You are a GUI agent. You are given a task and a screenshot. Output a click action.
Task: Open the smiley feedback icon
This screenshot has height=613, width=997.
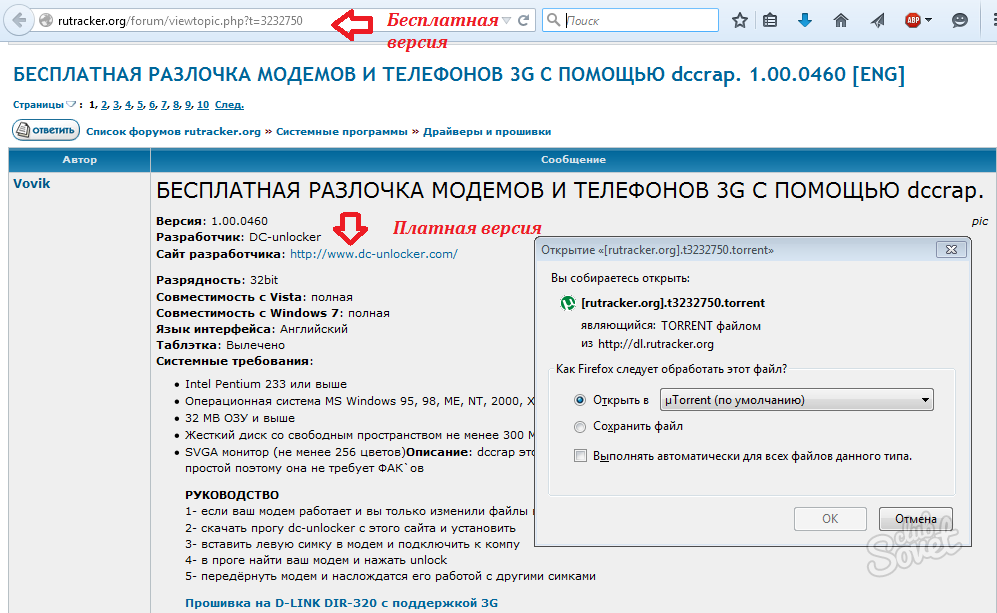(x=959, y=18)
